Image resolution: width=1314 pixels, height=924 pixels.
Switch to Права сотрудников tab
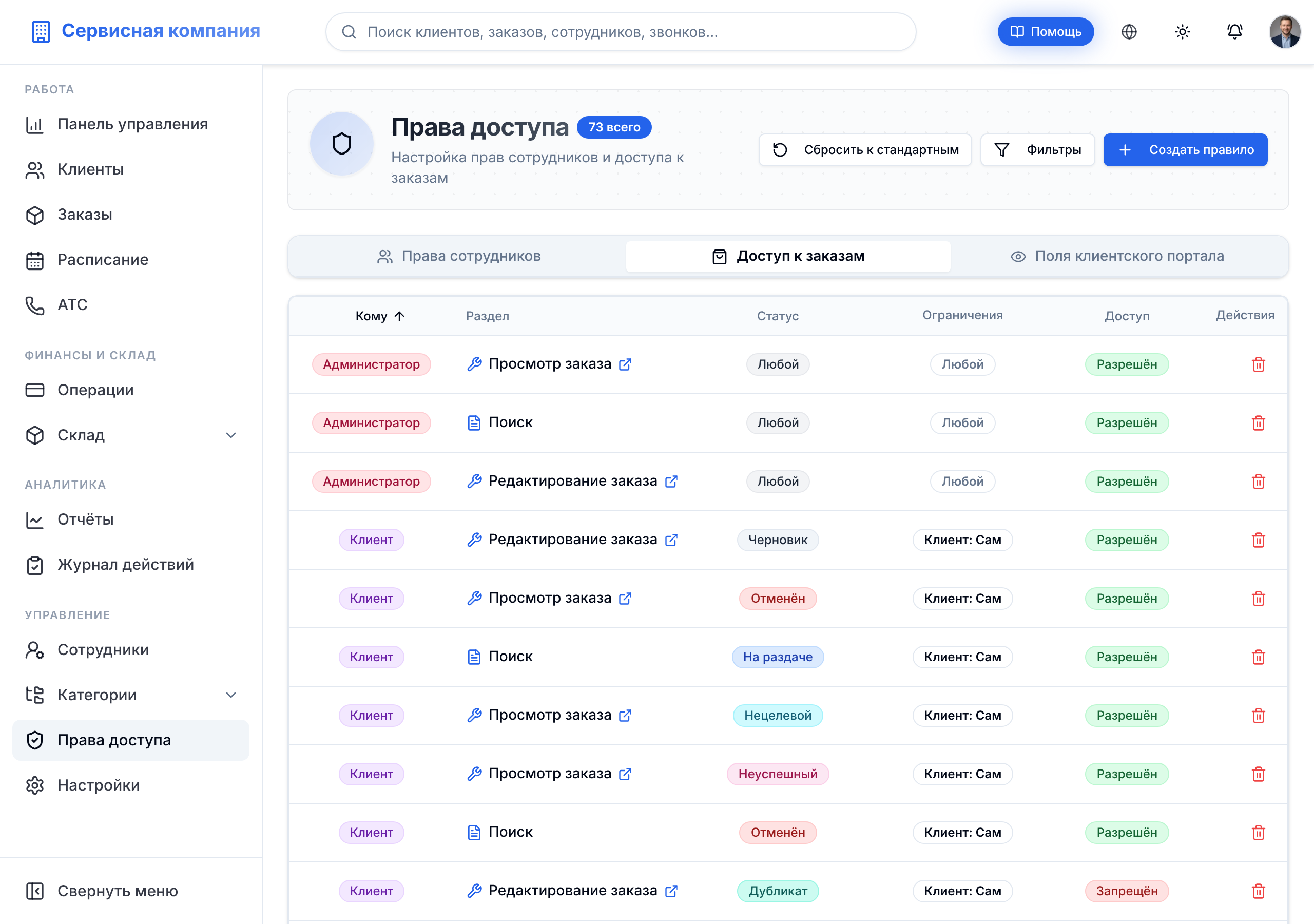458,257
